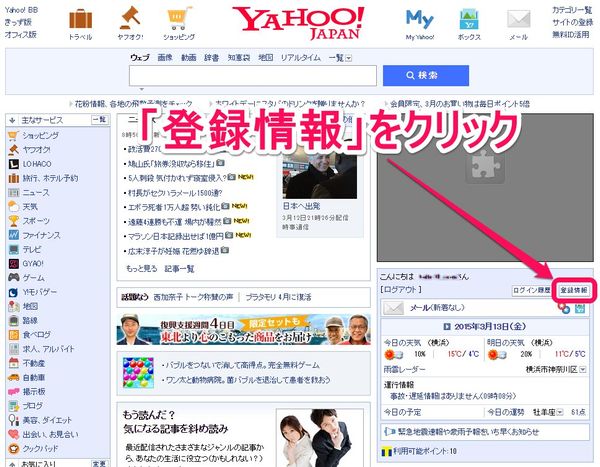Open headline マラソン日本記録出せば1億円
The image size is (600, 467).
tap(175, 236)
